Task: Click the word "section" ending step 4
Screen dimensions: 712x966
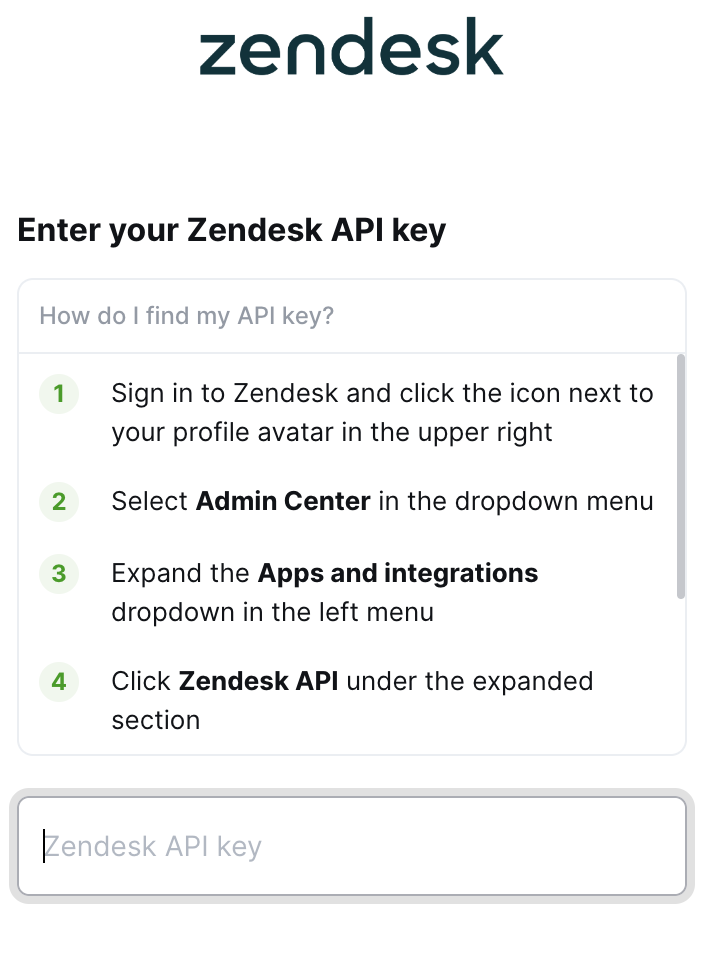Action: [x=155, y=720]
